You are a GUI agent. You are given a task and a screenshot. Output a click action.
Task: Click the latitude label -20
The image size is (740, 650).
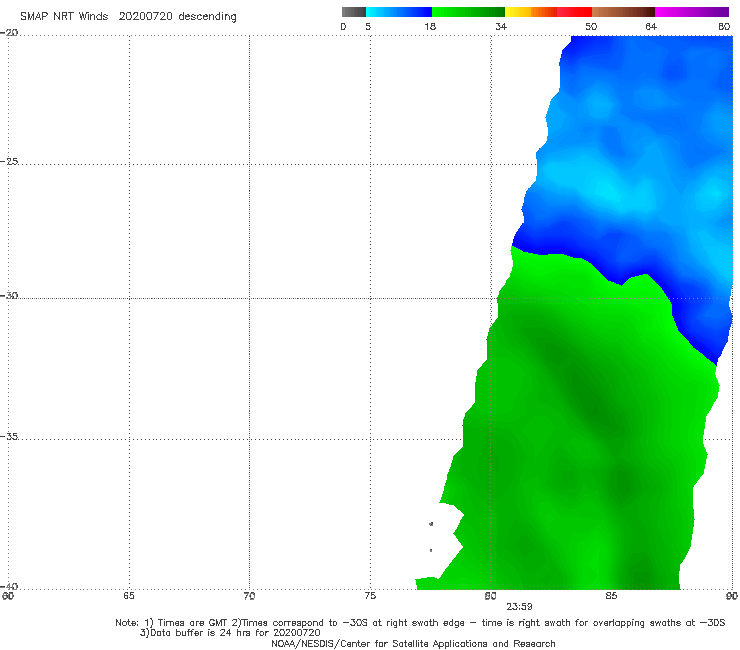[9, 33]
